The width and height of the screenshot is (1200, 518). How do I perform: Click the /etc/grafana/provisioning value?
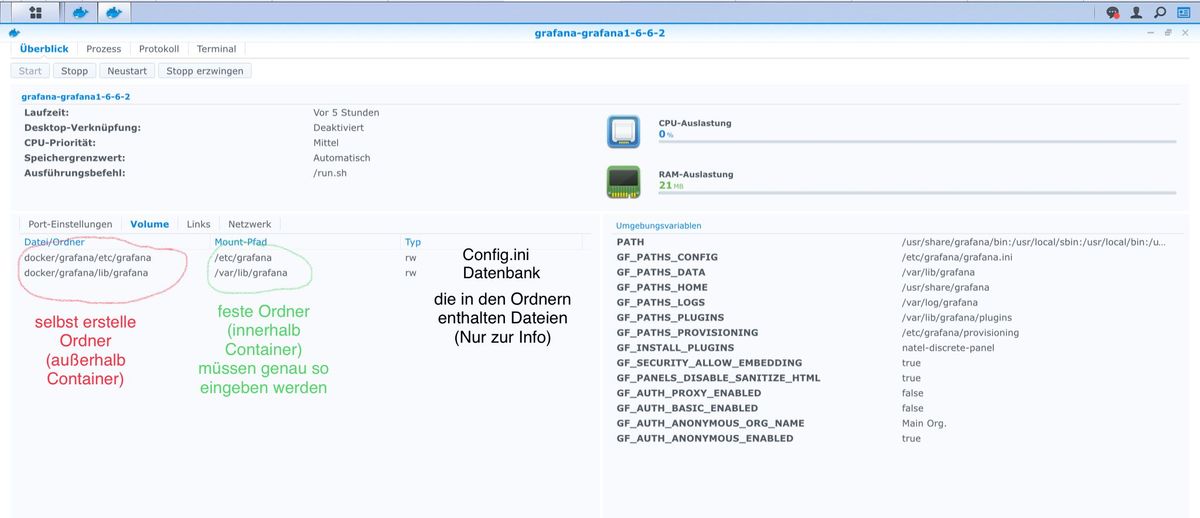(x=960, y=332)
